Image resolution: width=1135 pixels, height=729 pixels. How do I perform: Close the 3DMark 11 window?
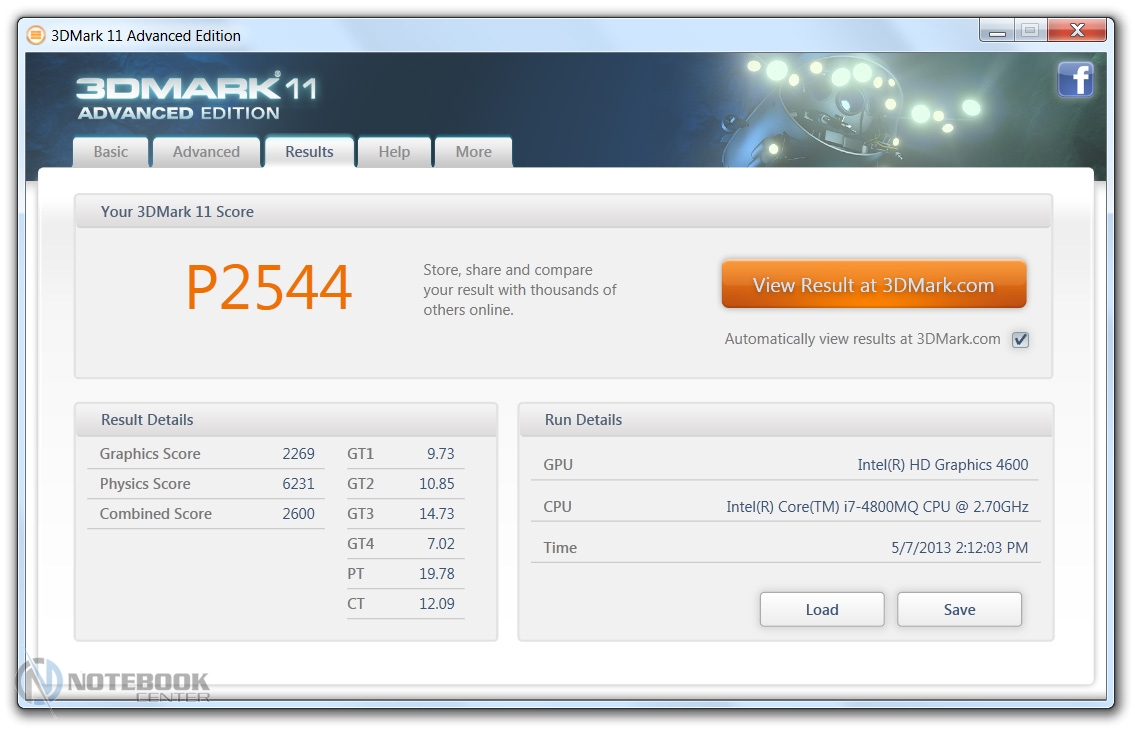tap(1075, 32)
